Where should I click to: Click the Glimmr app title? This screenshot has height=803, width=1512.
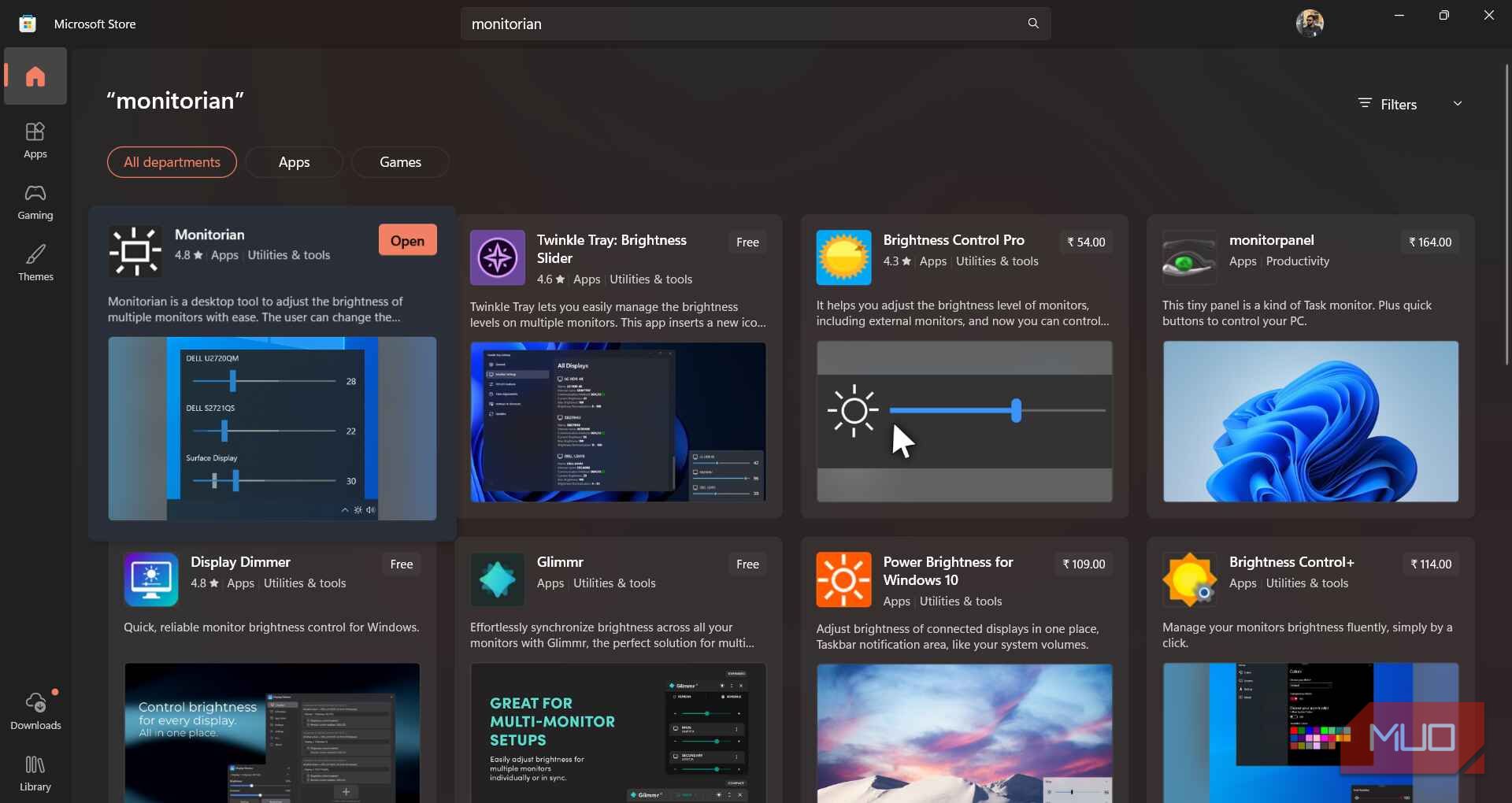(x=560, y=562)
